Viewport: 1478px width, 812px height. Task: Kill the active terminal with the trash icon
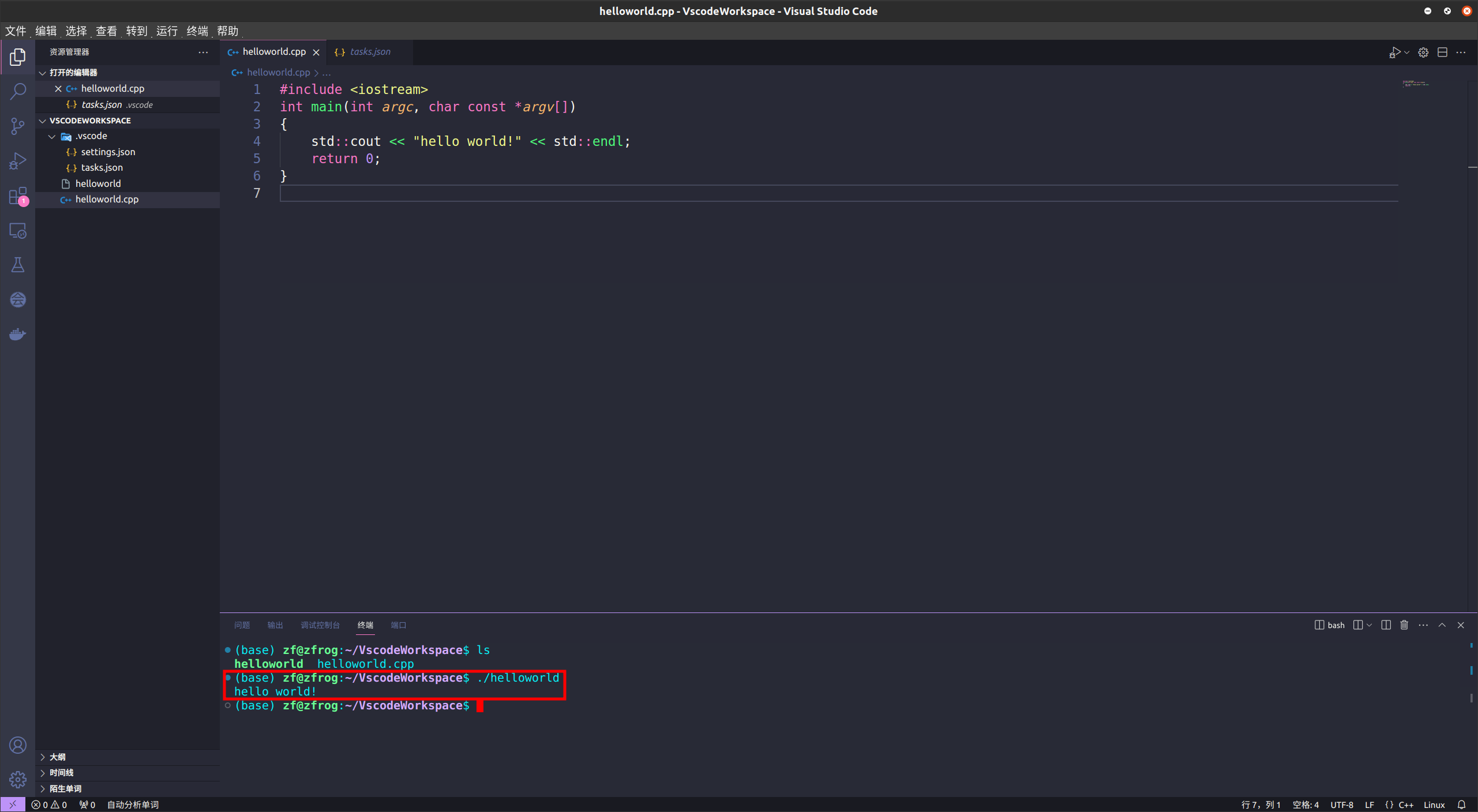(x=1404, y=625)
